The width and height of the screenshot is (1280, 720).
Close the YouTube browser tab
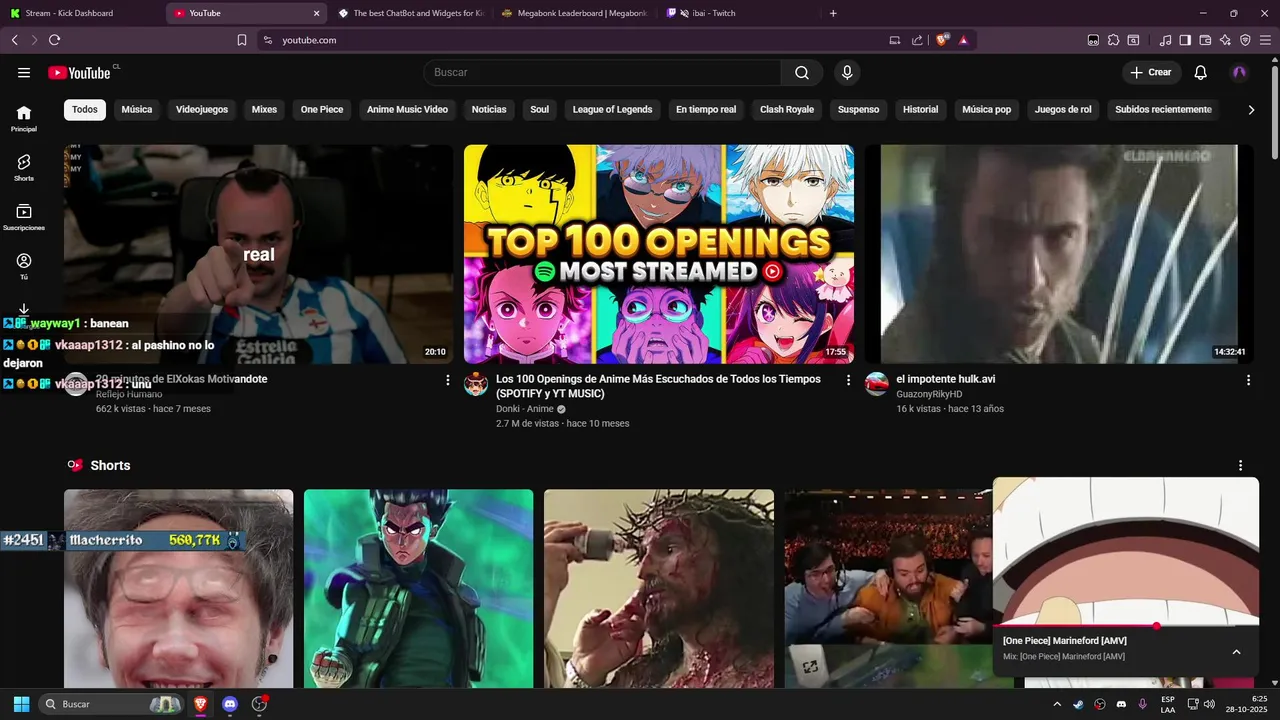click(317, 13)
